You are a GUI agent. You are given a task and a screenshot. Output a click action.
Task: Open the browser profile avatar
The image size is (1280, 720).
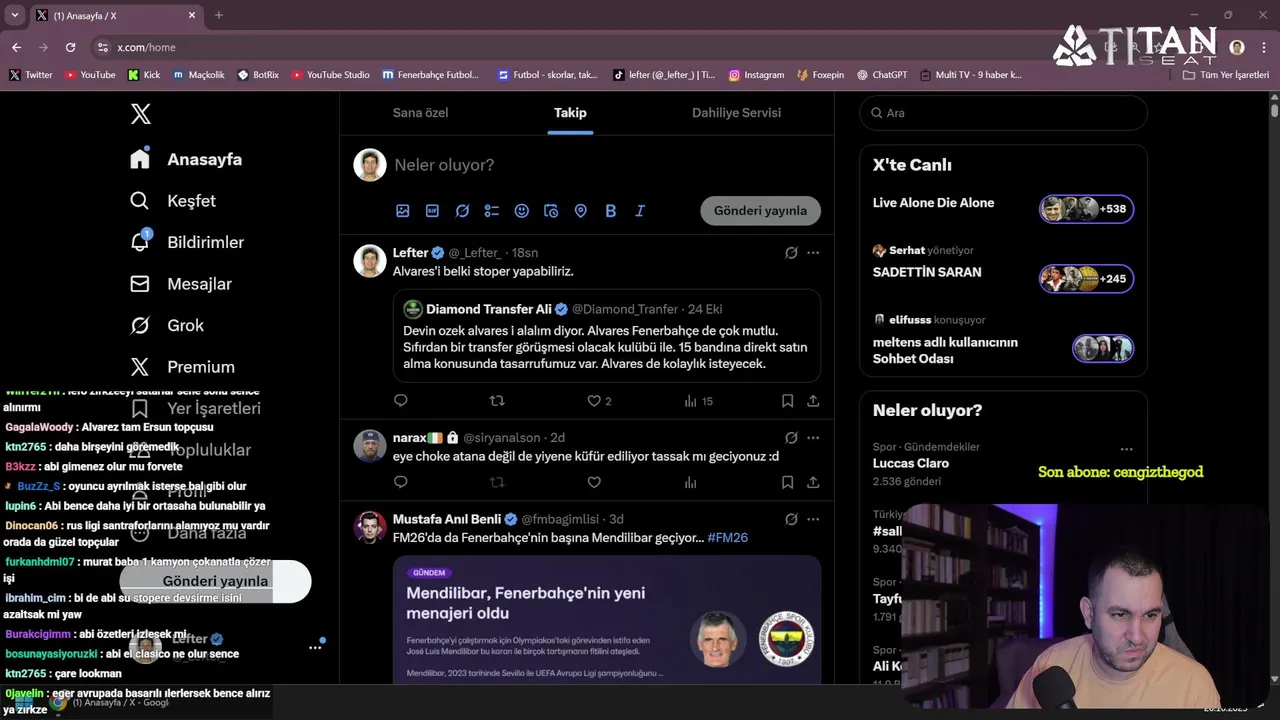coord(1237,47)
